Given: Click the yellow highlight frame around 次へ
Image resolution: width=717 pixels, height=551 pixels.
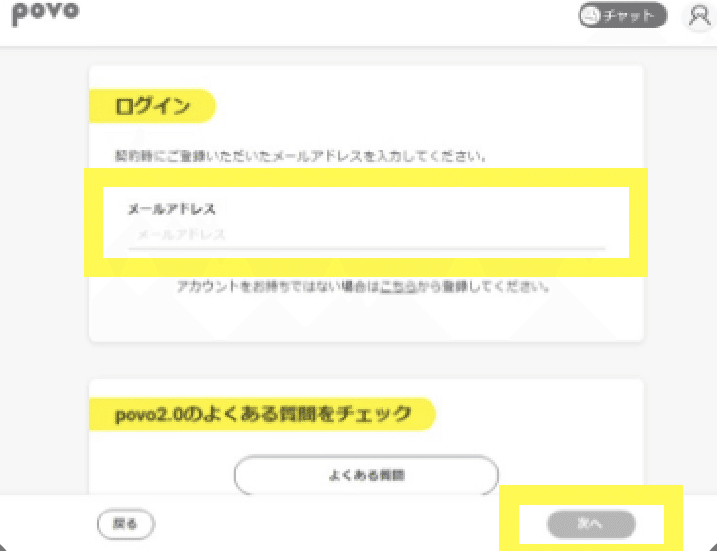Looking at the screenshot, I should [x=591, y=495].
